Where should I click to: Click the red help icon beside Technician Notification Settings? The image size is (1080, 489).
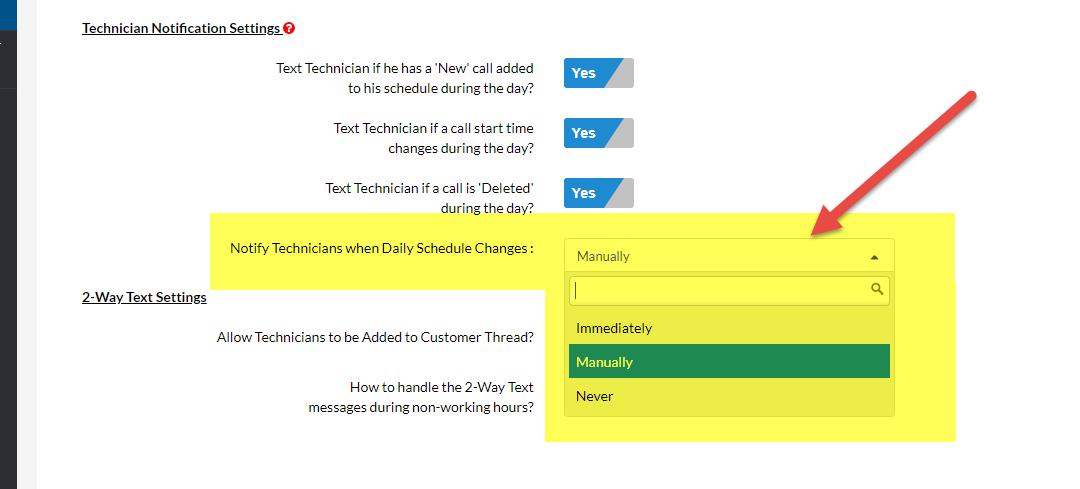point(290,29)
